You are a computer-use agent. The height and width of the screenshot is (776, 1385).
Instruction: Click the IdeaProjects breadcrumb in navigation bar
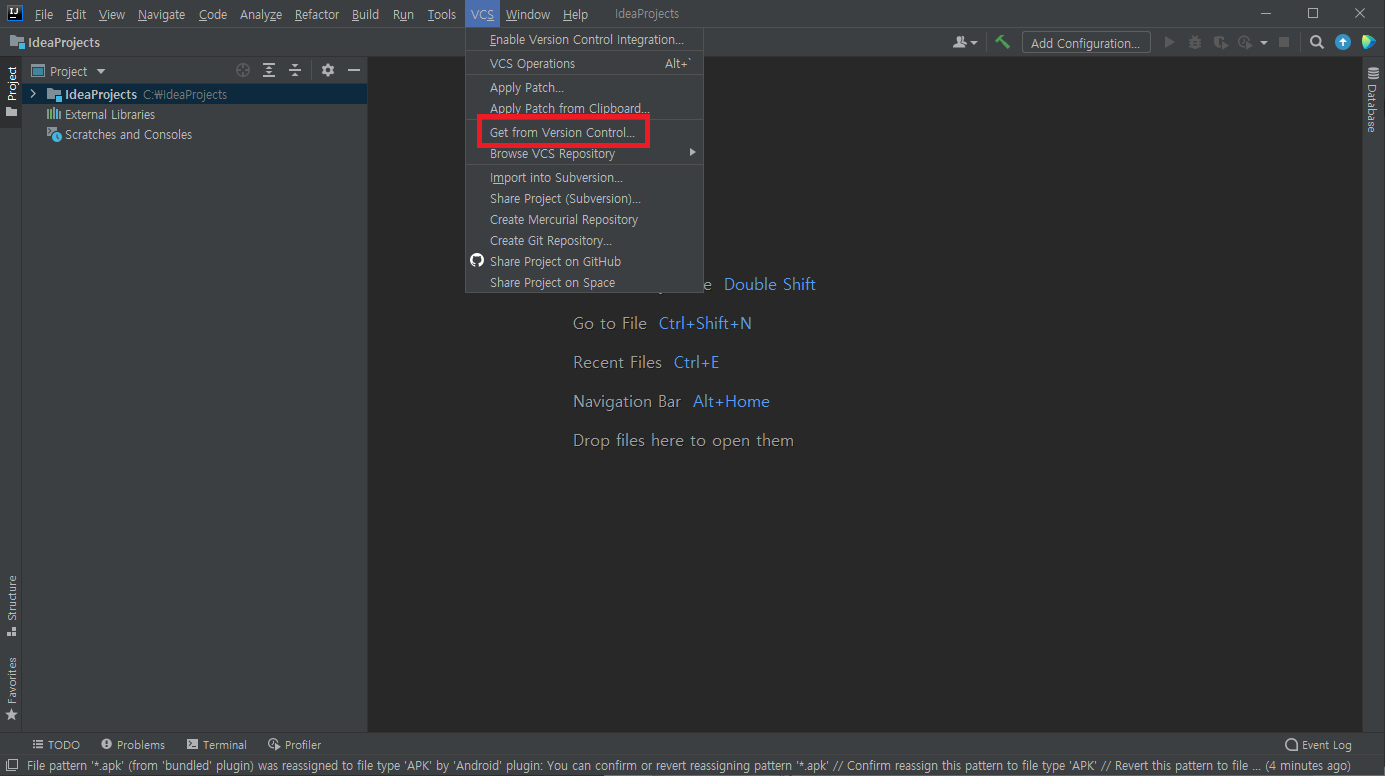(55, 42)
